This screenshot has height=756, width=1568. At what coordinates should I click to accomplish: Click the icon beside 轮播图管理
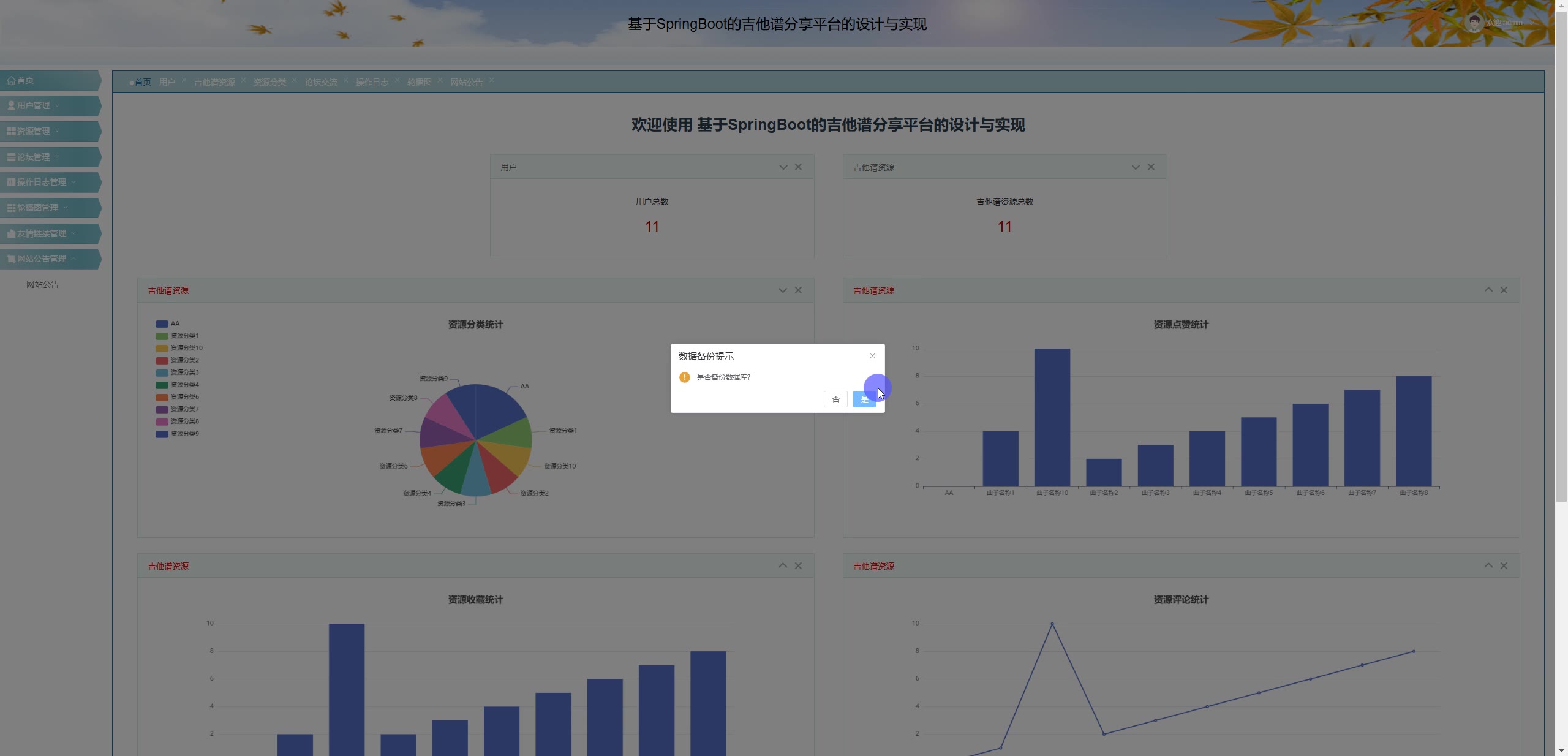click(x=11, y=208)
